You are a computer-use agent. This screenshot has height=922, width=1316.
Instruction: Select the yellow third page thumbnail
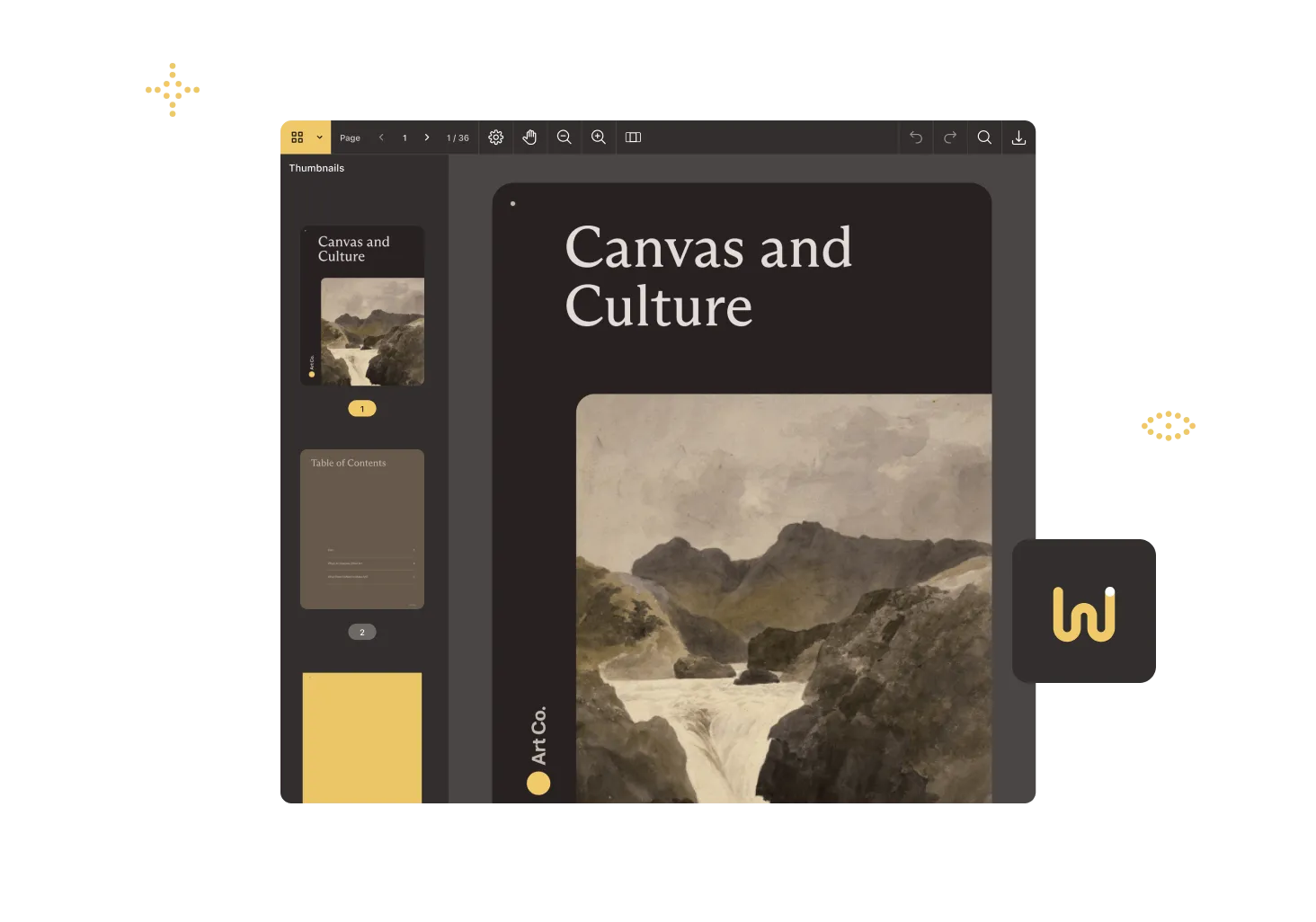coord(362,737)
